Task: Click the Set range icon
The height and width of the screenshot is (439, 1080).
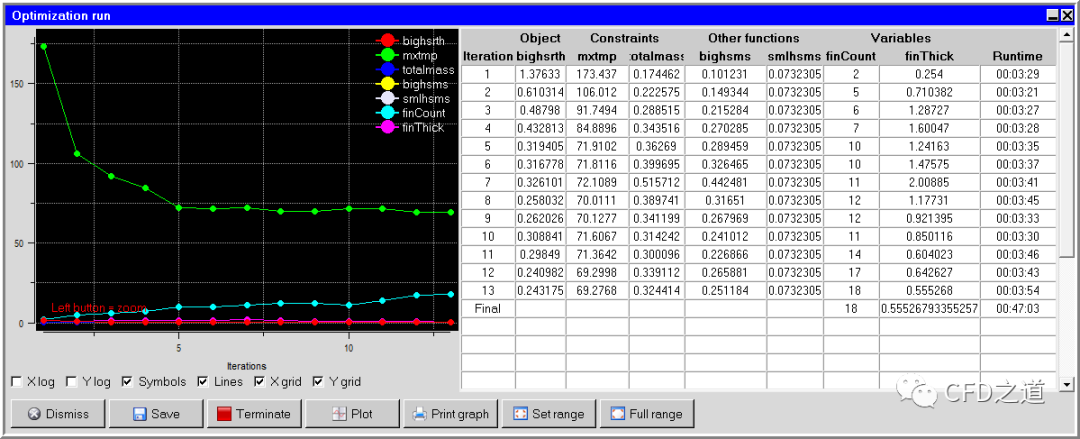Action: coord(519,414)
